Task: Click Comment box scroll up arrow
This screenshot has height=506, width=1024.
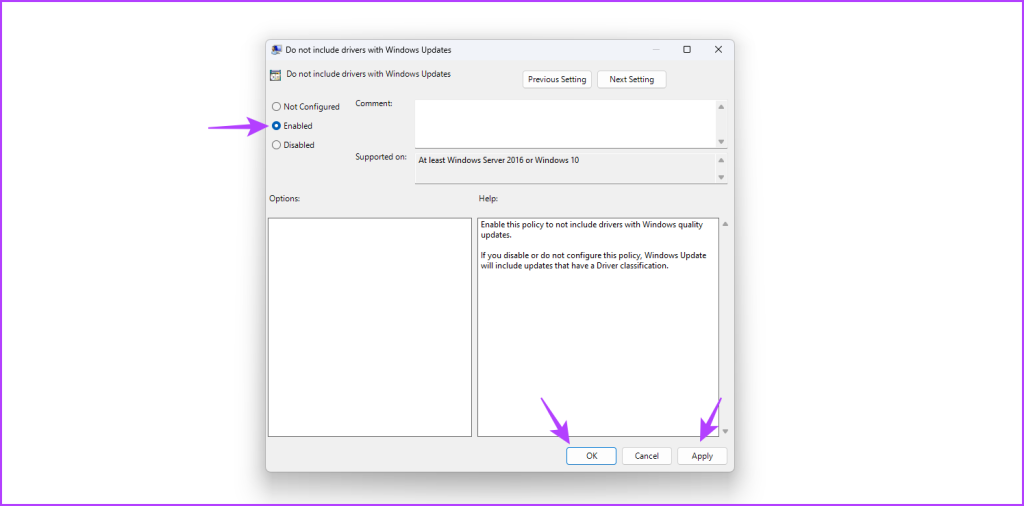Action: (721, 106)
